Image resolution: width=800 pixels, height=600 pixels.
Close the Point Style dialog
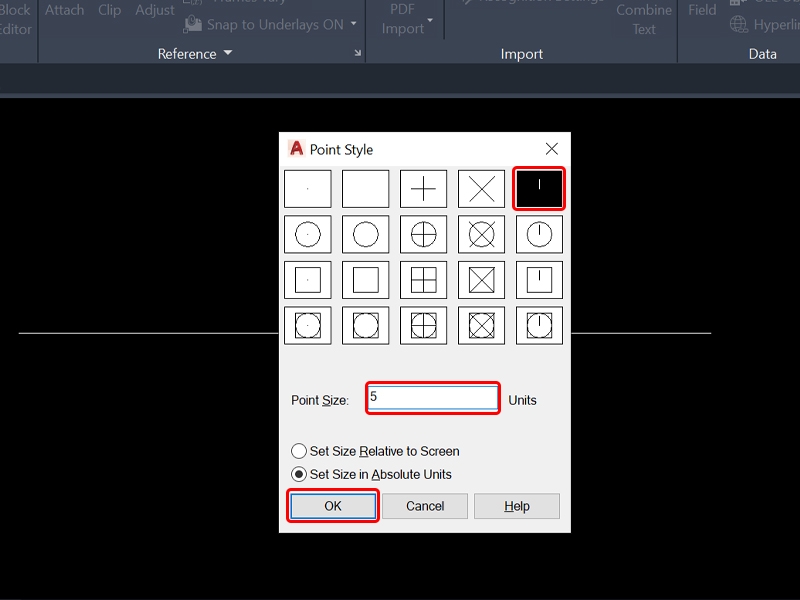coord(552,149)
